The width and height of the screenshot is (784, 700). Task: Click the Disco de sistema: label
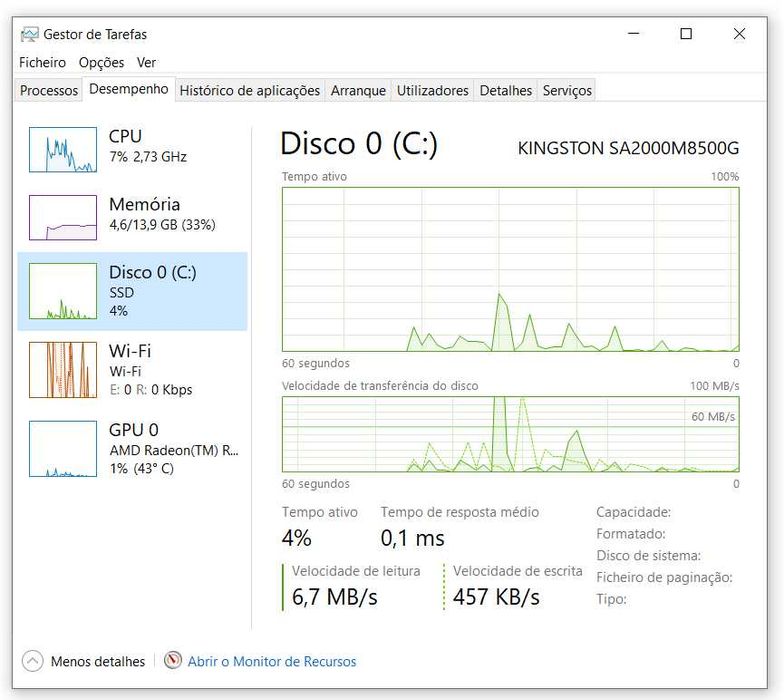pyautogui.click(x=648, y=556)
